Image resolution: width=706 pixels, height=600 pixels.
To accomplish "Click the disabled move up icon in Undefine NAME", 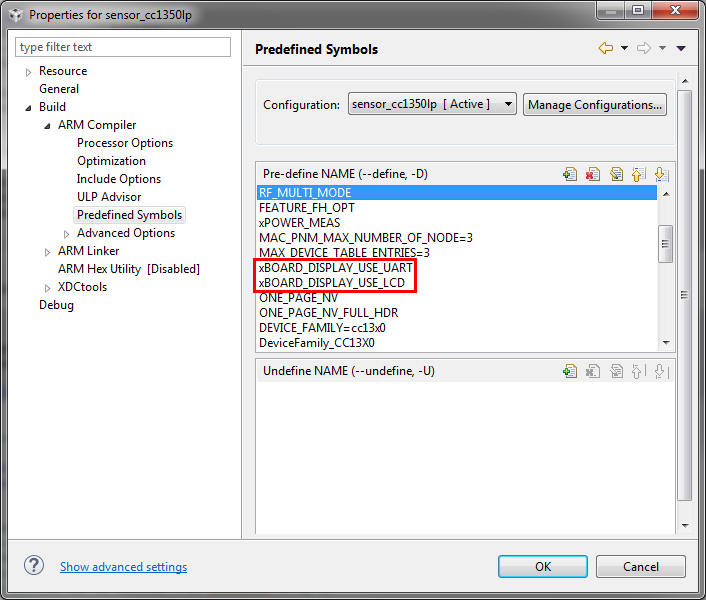I will point(638,371).
